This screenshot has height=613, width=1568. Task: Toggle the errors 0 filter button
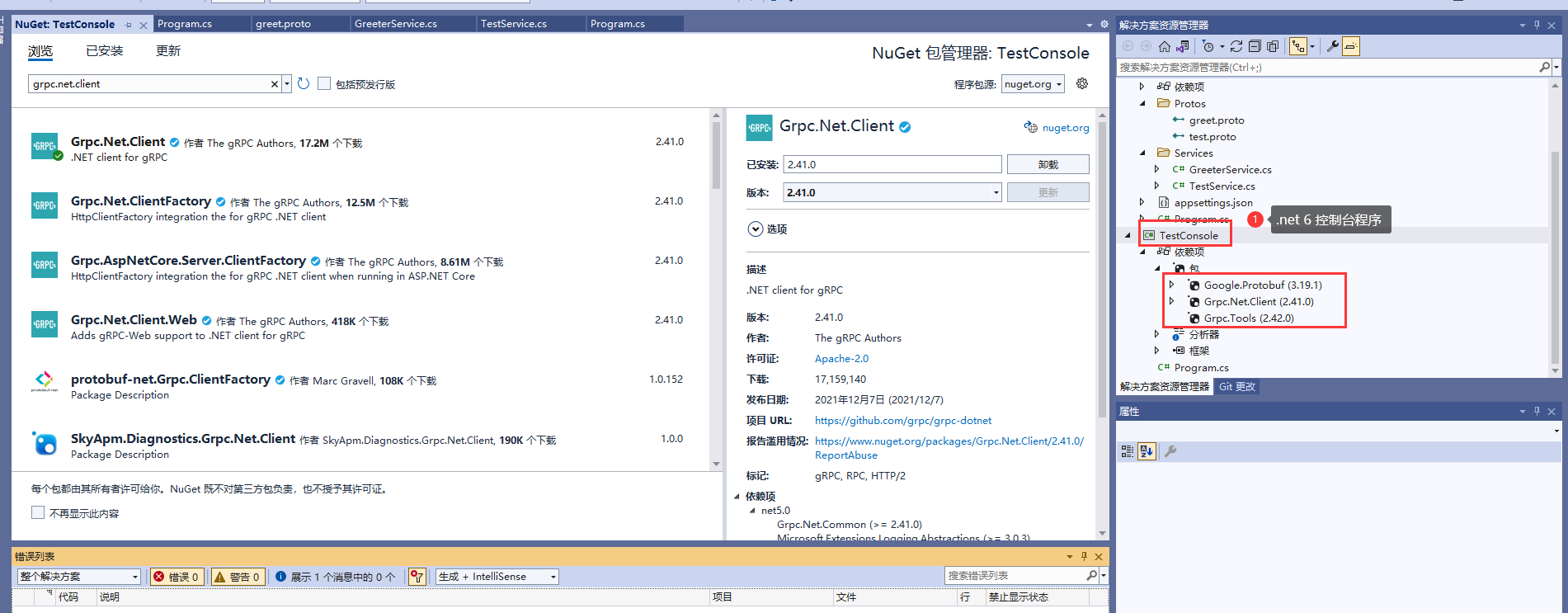(177, 577)
